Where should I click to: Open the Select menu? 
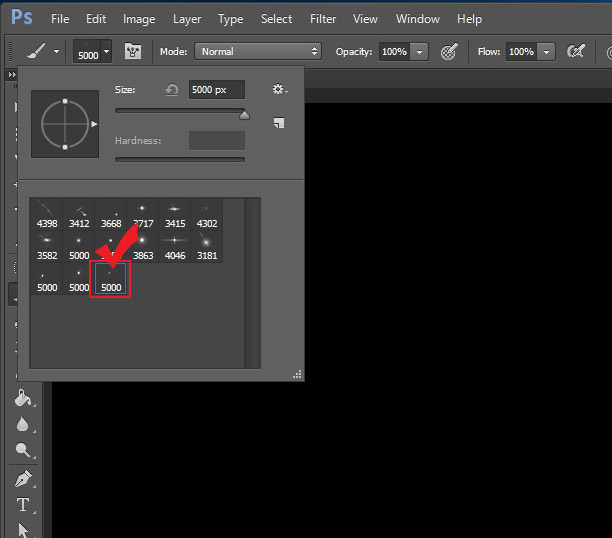276,19
